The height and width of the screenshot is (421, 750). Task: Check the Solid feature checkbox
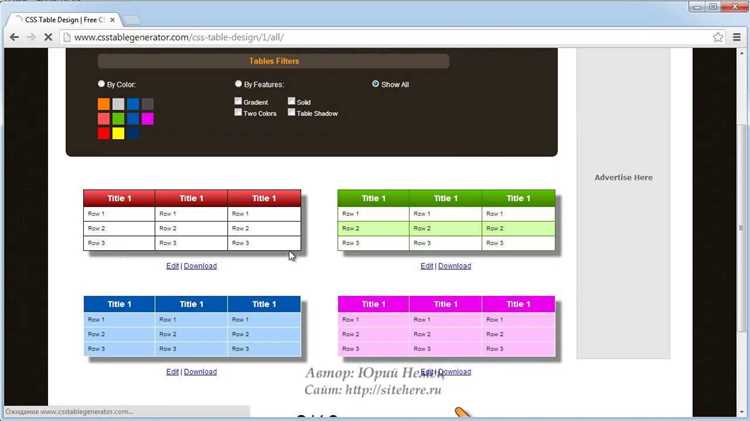(291, 101)
